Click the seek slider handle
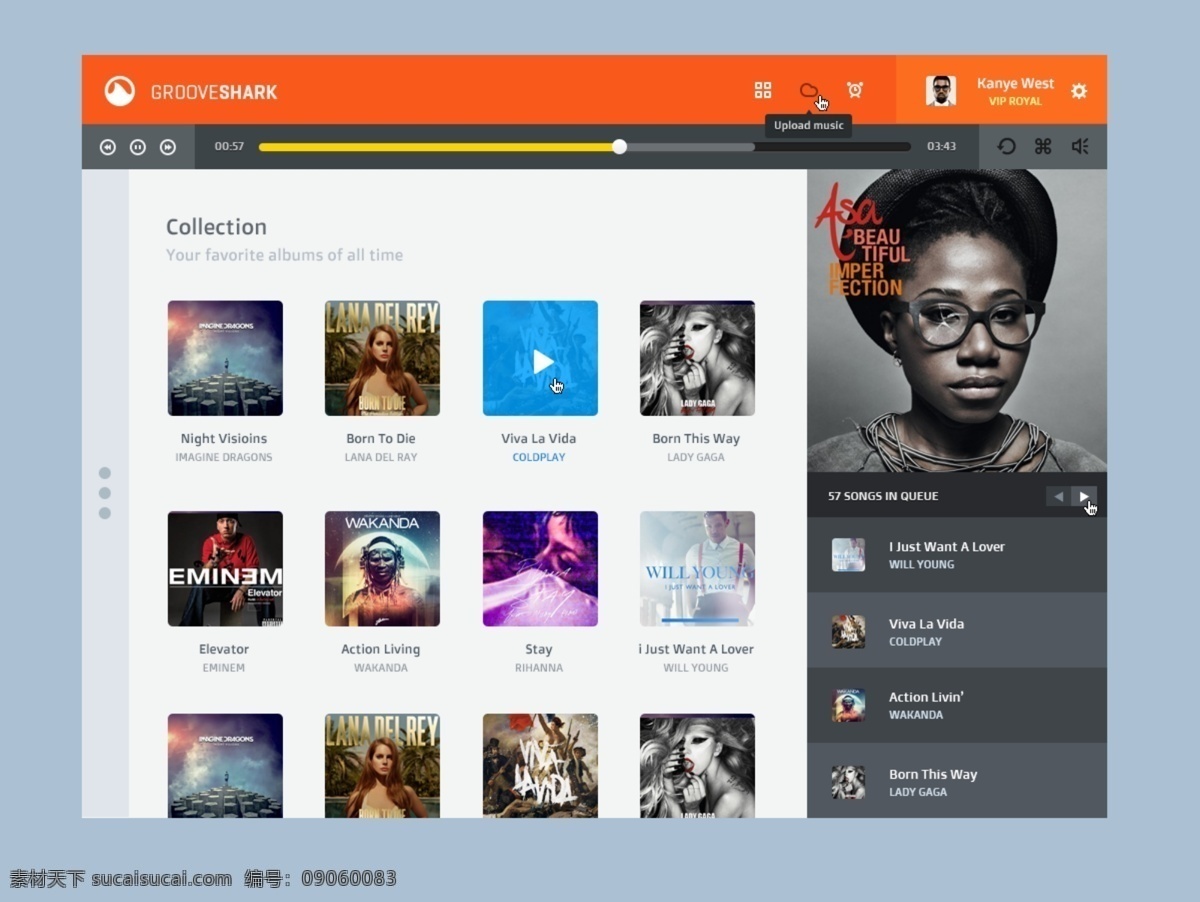Screen dimensions: 1200x902 620,147
